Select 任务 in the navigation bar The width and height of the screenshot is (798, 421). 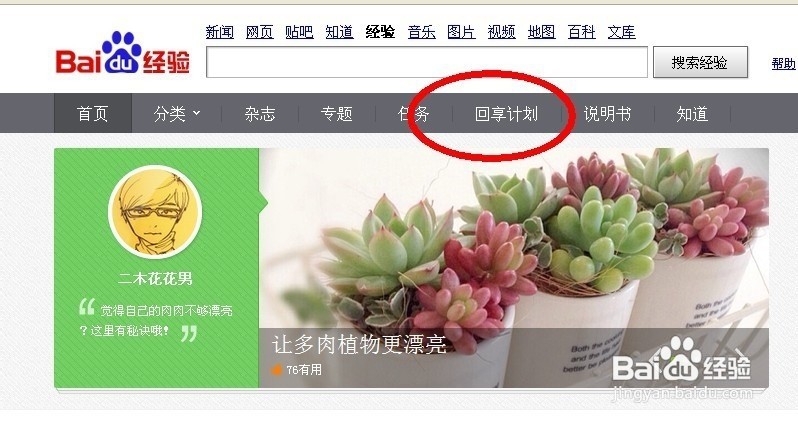coord(413,114)
